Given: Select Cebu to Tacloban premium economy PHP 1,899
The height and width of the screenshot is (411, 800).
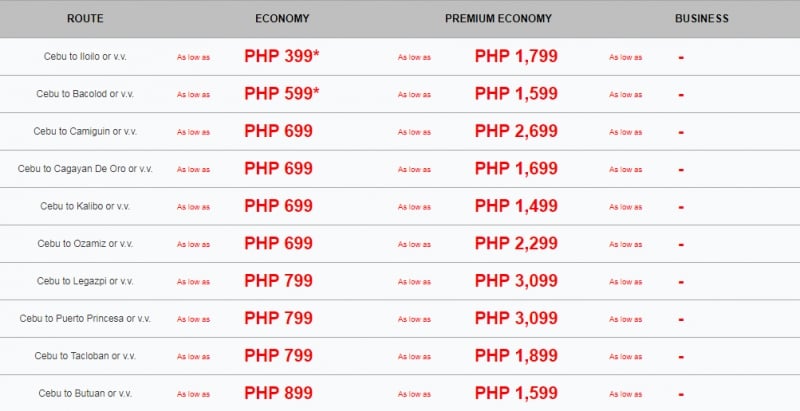Looking at the screenshot, I should coord(516,355).
